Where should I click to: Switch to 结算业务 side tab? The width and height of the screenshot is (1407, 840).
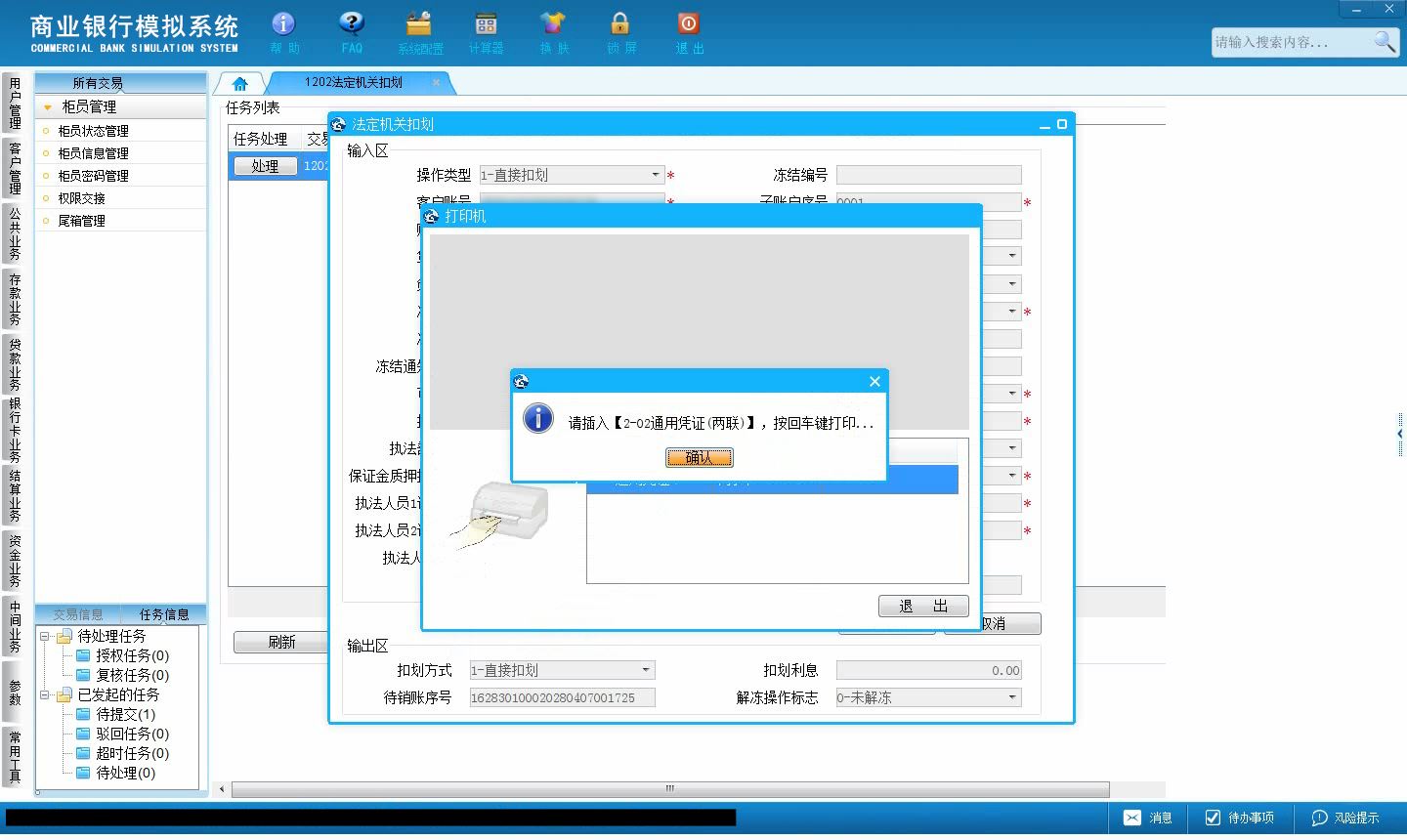pos(15,495)
